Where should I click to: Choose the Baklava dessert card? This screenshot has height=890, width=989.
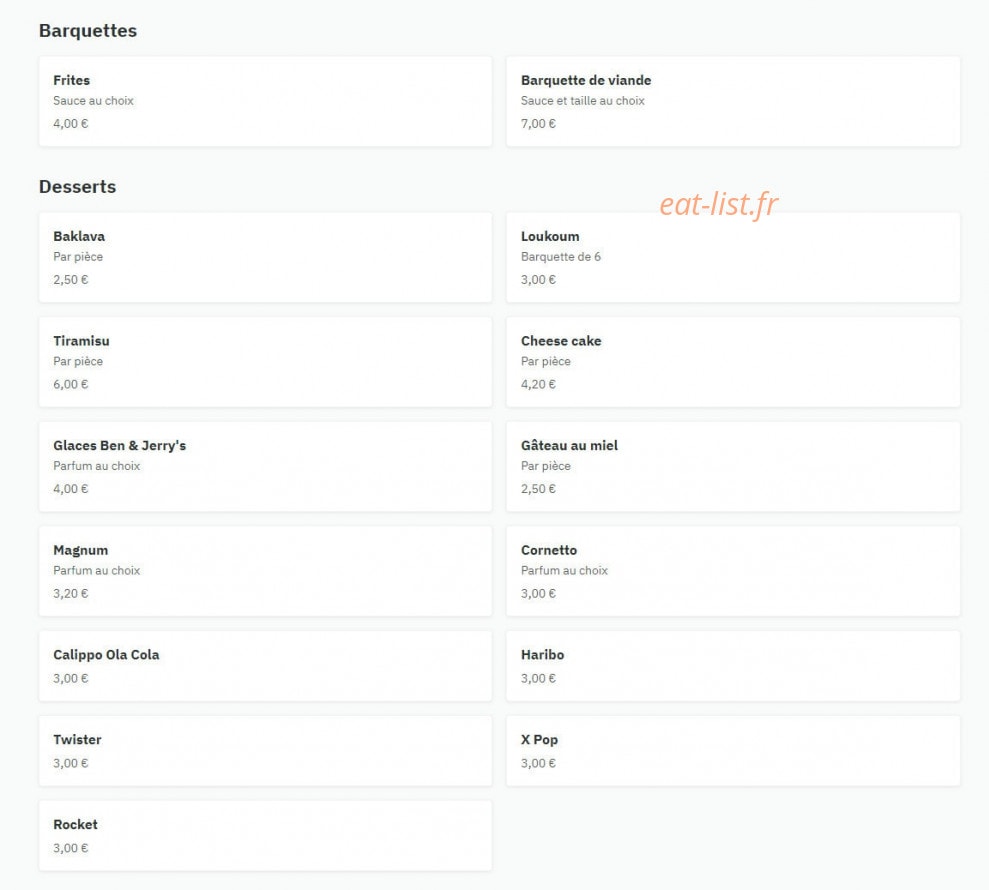coord(265,257)
